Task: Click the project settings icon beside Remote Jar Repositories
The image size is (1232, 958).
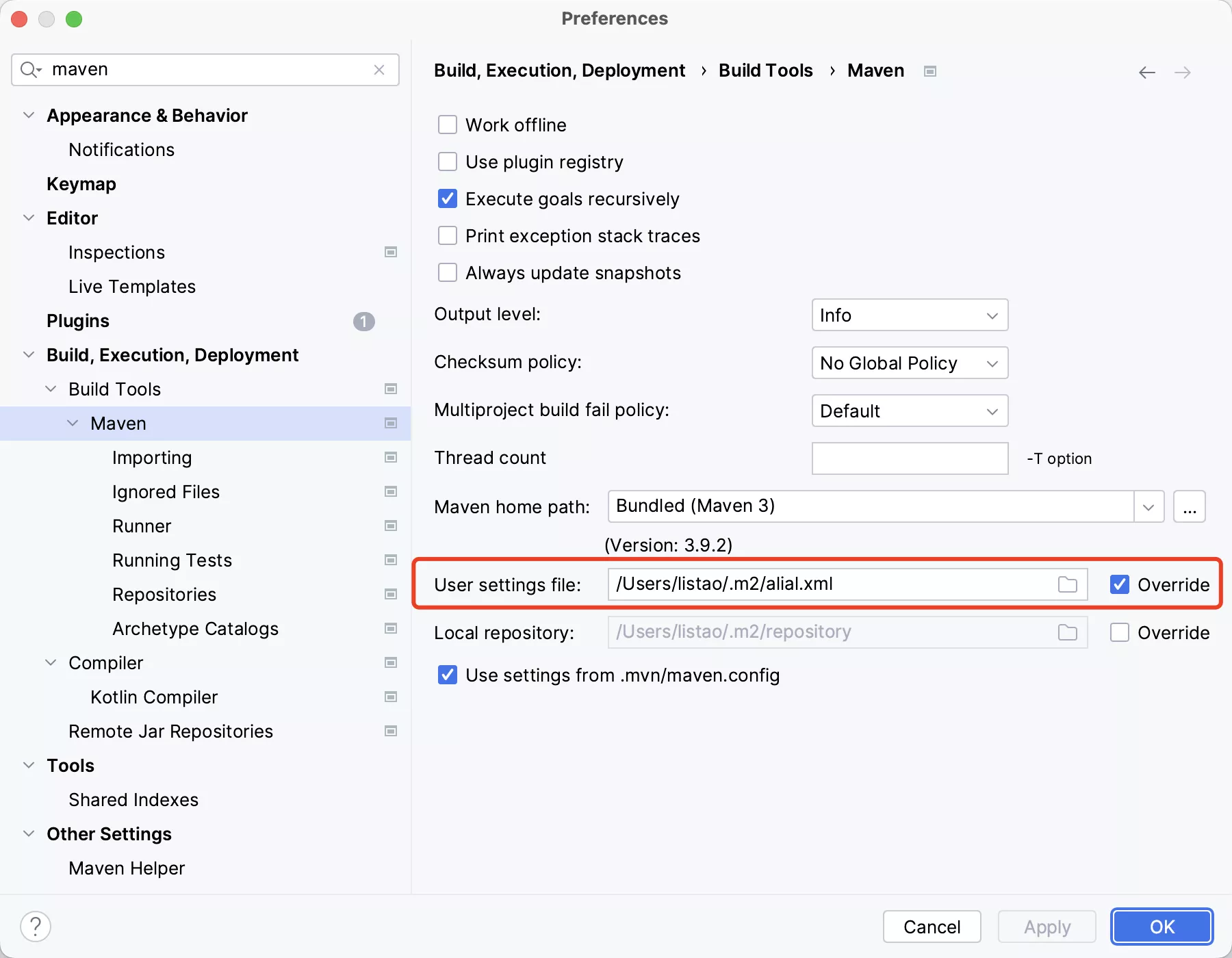Action: [391, 731]
